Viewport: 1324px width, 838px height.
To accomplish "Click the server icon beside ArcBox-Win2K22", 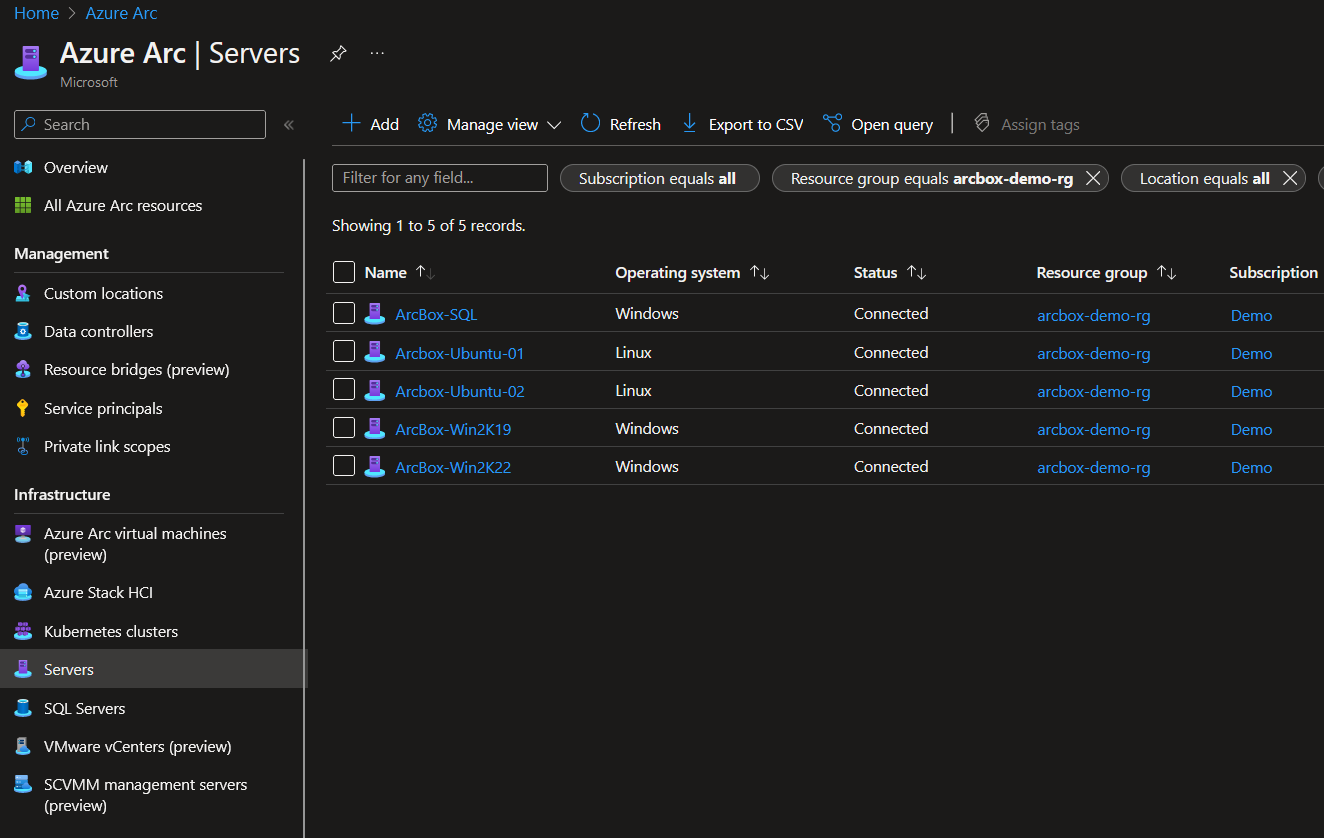I will (375, 467).
